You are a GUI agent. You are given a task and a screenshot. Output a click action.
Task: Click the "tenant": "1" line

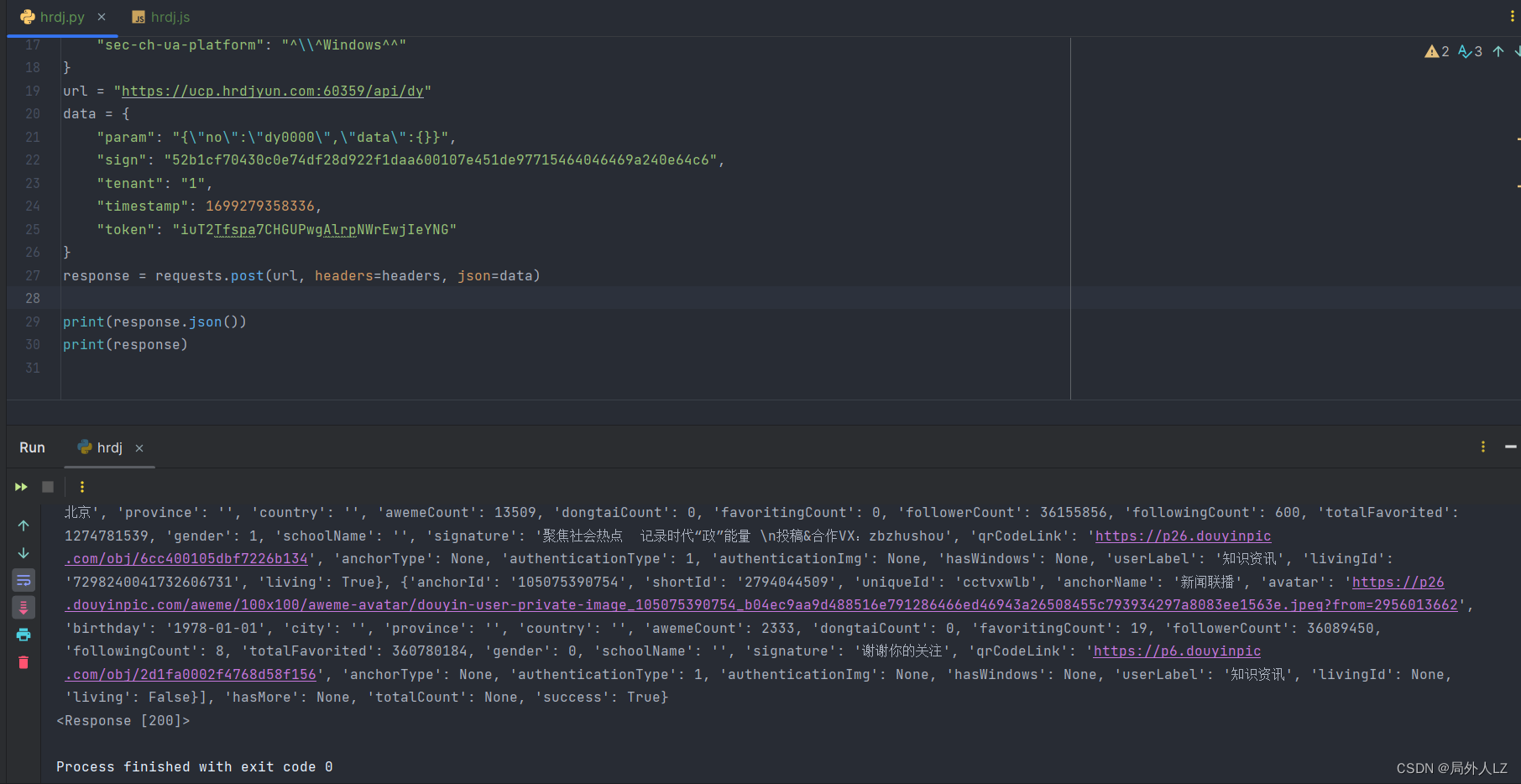pos(154,183)
